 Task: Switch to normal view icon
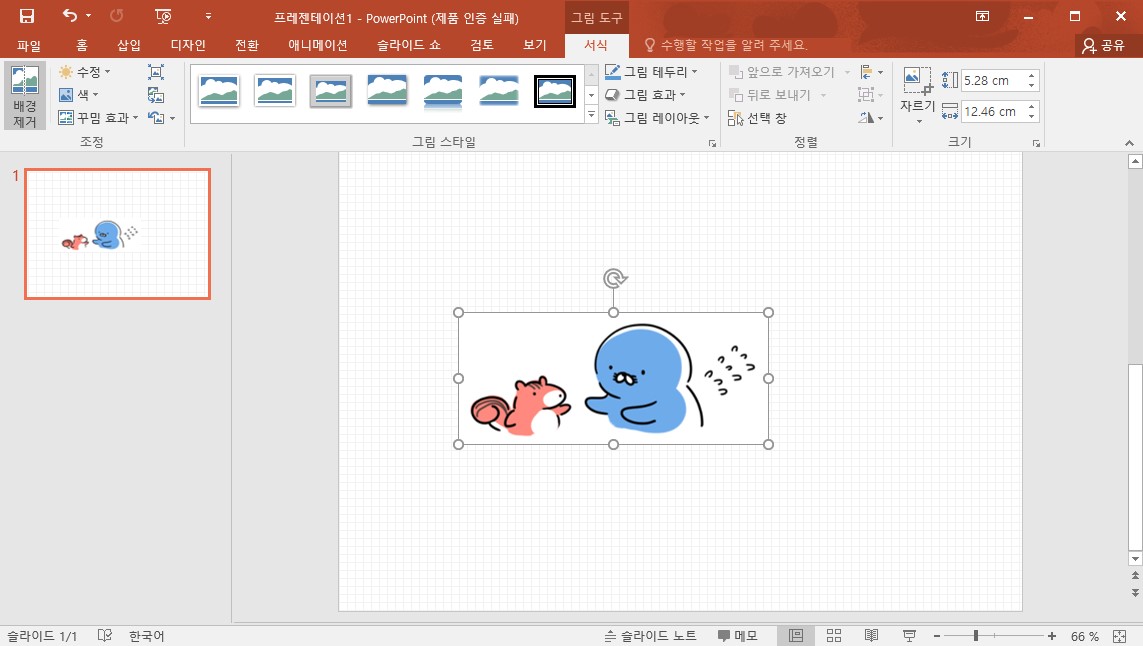(796, 636)
